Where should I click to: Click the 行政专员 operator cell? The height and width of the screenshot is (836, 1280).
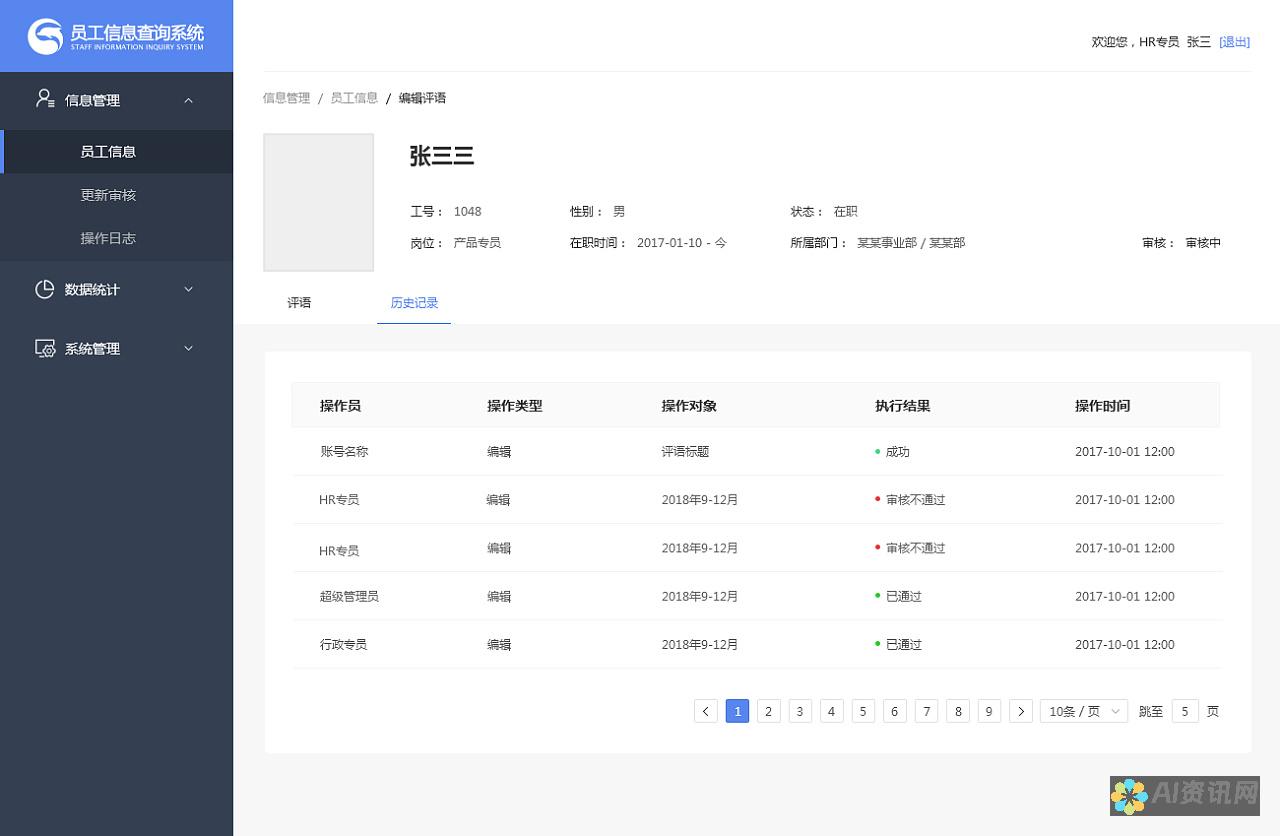343,645
